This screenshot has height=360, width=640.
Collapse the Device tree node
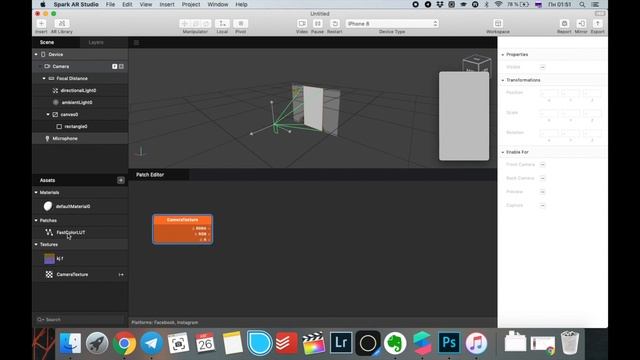[x=36, y=54]
